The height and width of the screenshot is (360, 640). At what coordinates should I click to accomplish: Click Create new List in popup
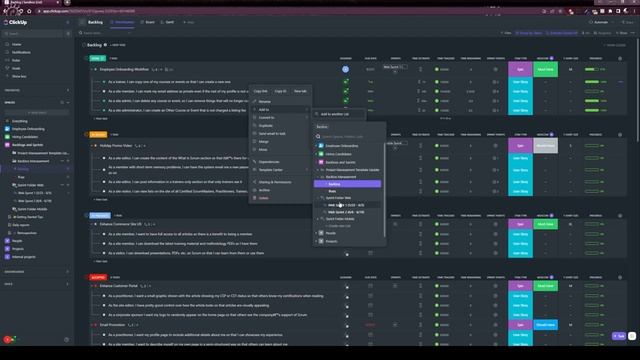tap(338, 226)
